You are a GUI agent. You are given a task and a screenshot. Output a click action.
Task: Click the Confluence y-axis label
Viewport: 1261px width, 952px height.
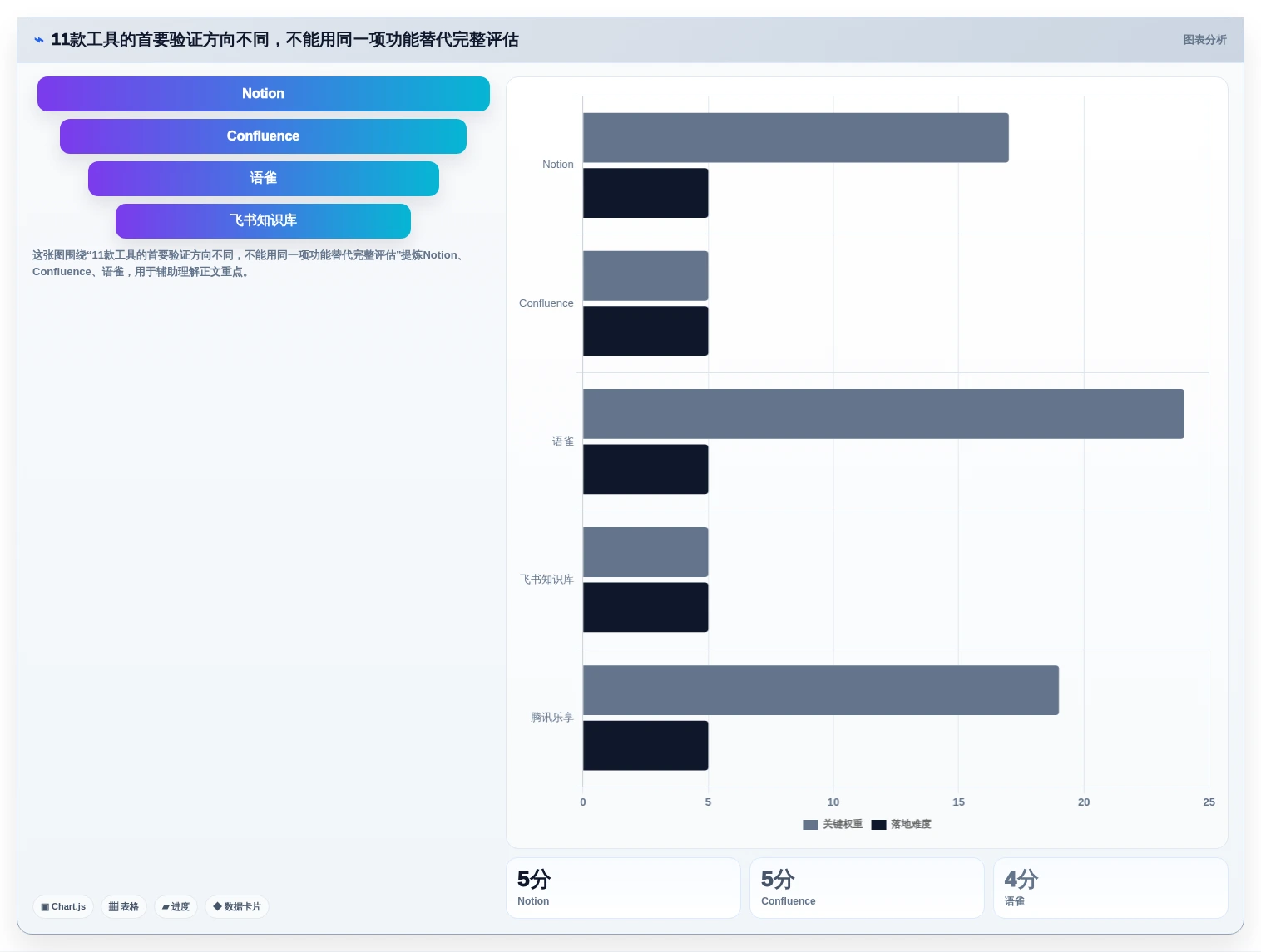(546, 303)
